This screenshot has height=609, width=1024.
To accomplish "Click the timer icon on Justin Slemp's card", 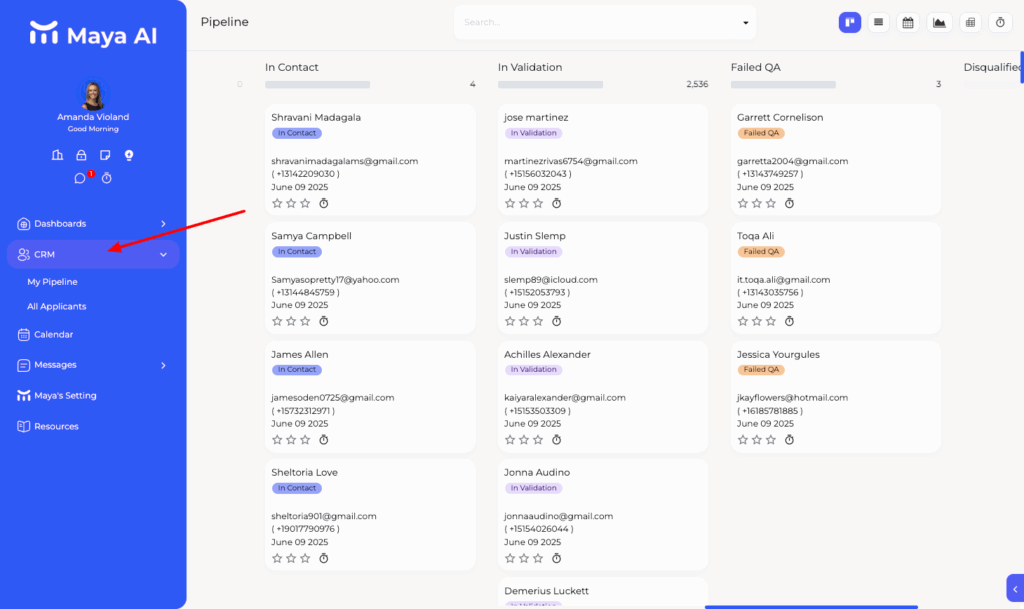I will coord(556,321).
